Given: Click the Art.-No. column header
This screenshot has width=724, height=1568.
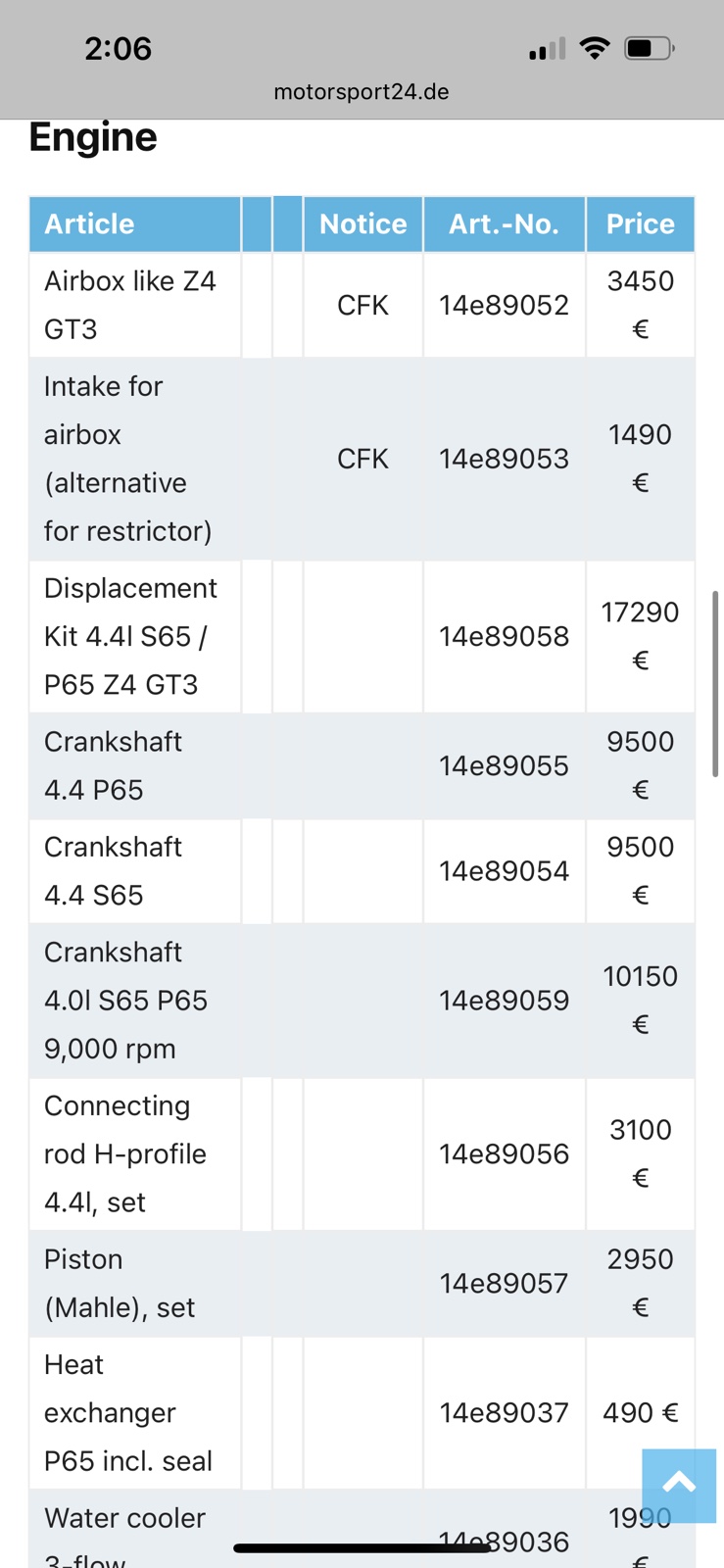Looking at the screenshot, I should click(504, 224).
